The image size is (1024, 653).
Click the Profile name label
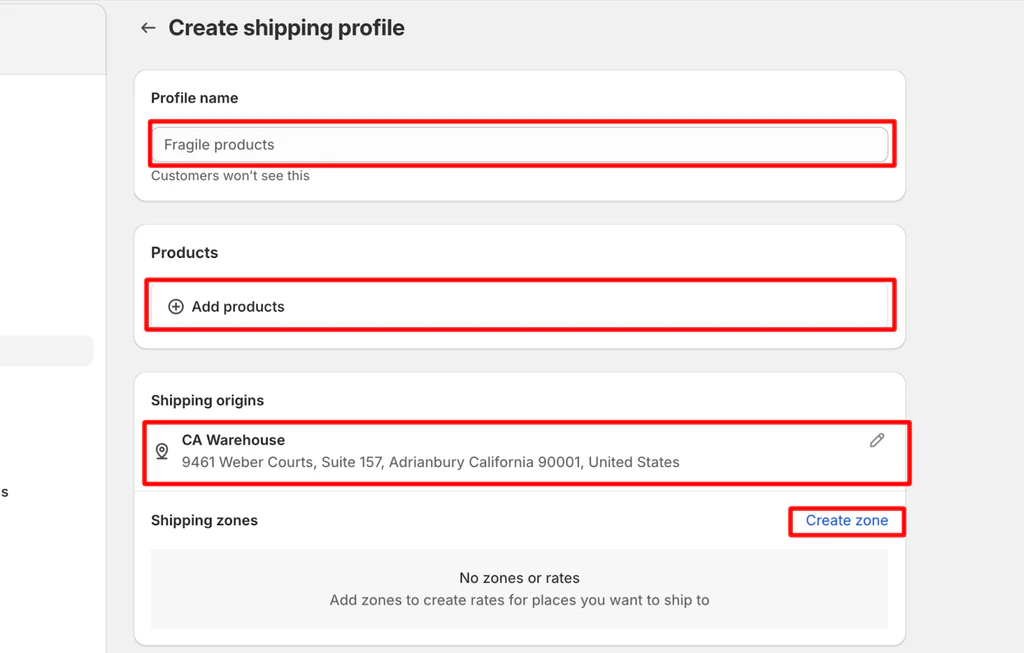point(195,98)
